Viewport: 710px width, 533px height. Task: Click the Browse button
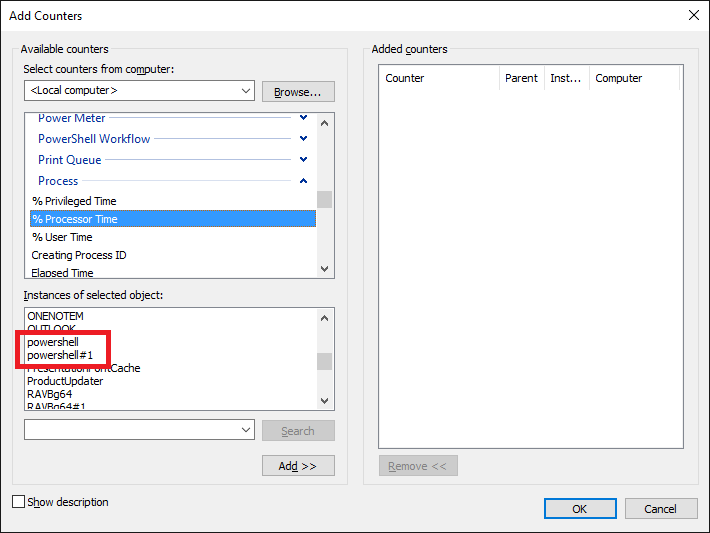298,92
